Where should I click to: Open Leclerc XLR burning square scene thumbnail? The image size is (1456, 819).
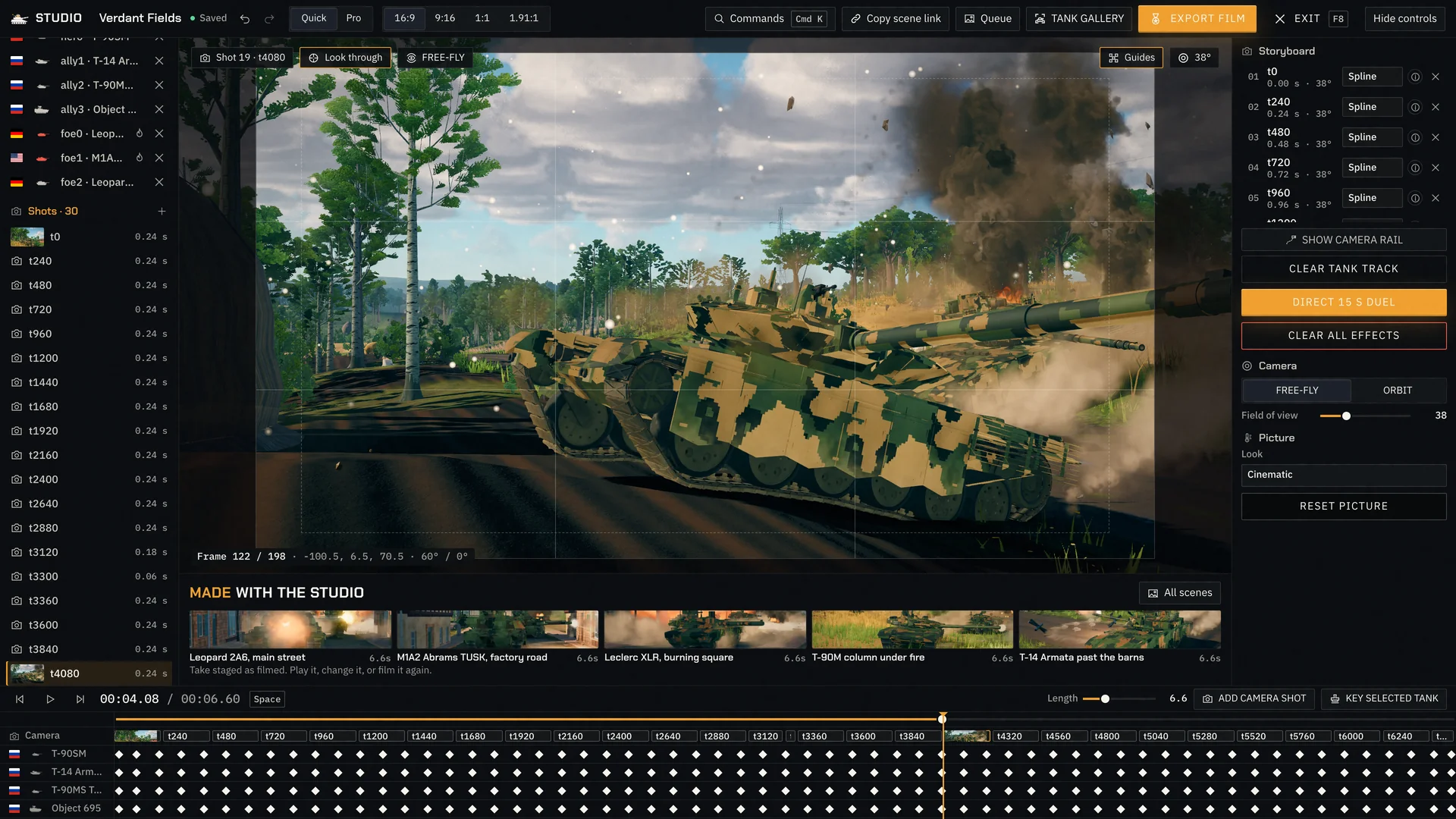pyautogui.click(x=704, y=629)
